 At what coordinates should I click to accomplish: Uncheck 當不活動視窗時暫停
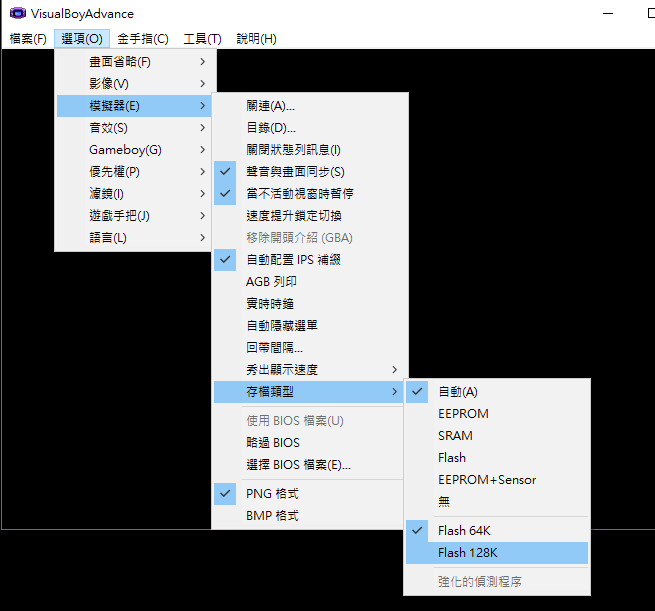coord(310,194)
